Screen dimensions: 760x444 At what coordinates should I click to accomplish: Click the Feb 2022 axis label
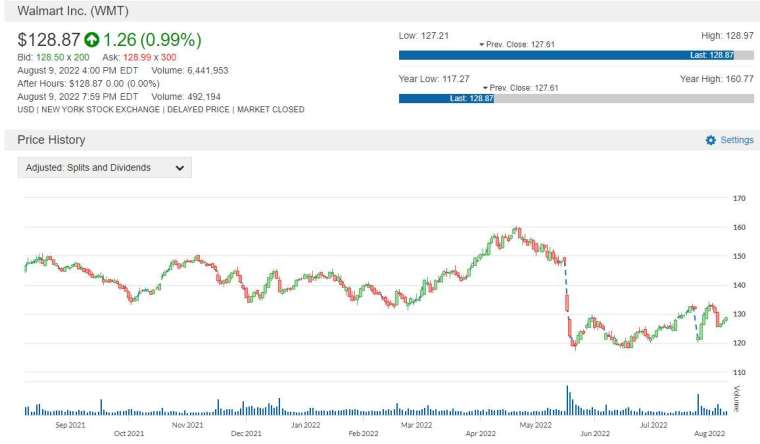click(364, 433)
